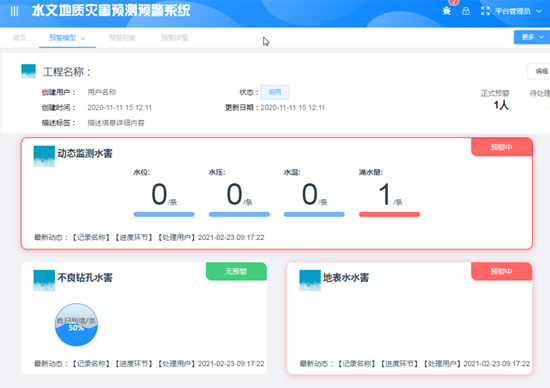Switch to the 首页 tab
Screen dimensions: 550x388
(19, 38)
